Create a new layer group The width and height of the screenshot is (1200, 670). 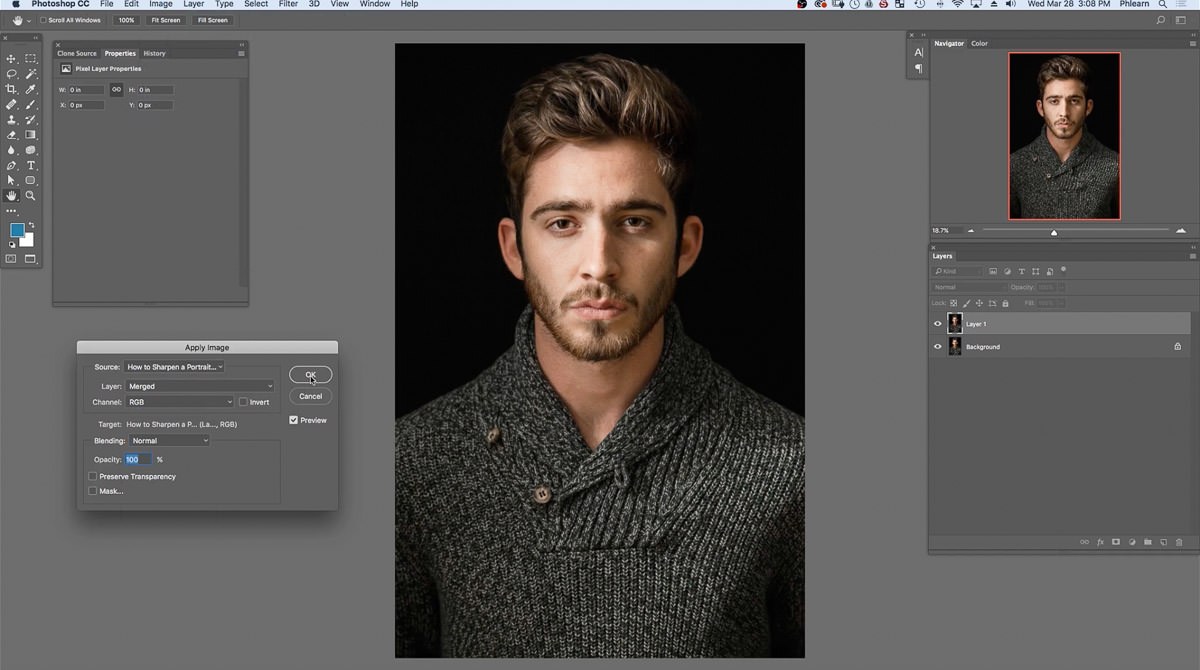pos(1148,542)
